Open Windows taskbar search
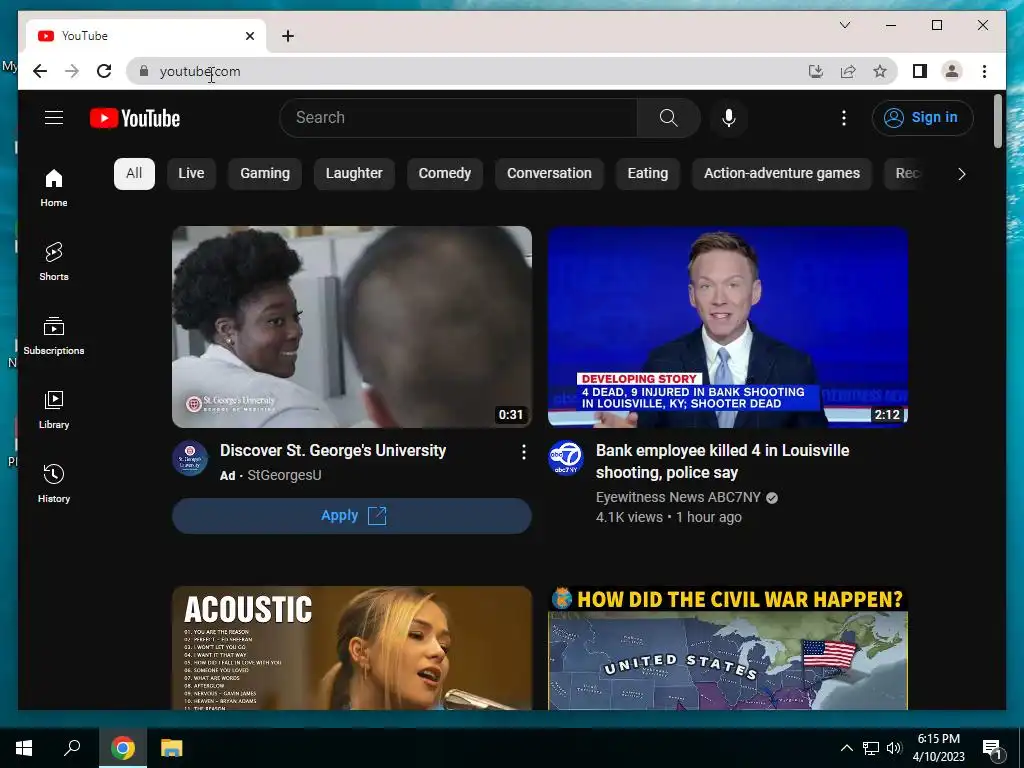Viewport: 1024px width, 768px height. click(x=72, y=748)
